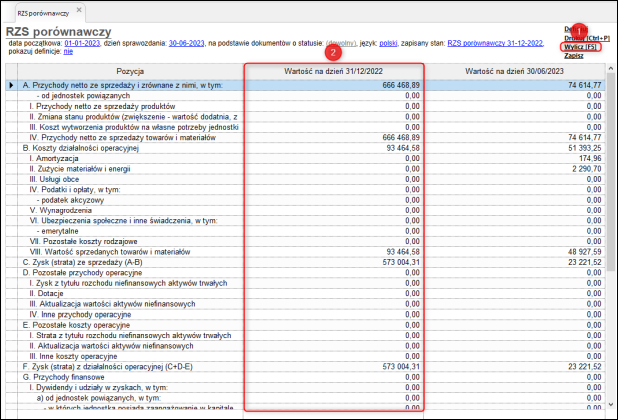Click 2023 value 51 393,25 in row B
The width and height of the screenshot is (618, 420).
pos(585,148)
